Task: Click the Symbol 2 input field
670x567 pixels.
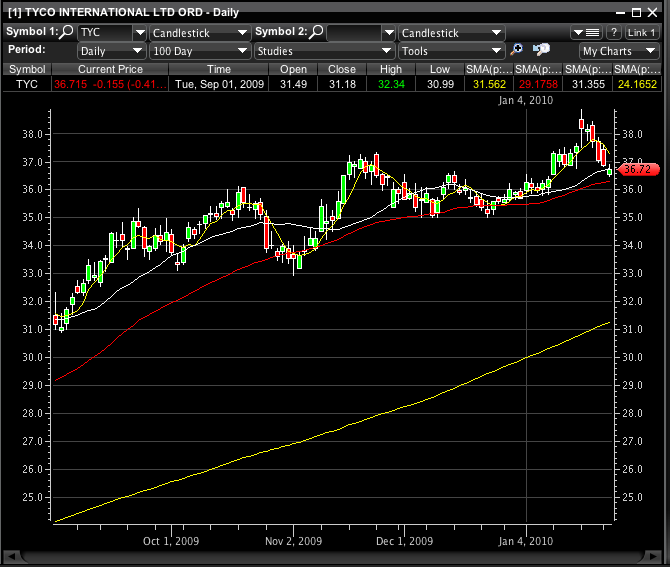Action: (354, 32)
